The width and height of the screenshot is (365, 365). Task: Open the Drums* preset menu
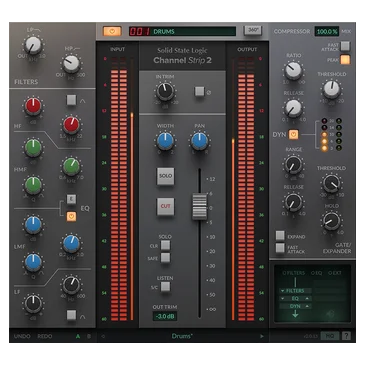(182, 336)
